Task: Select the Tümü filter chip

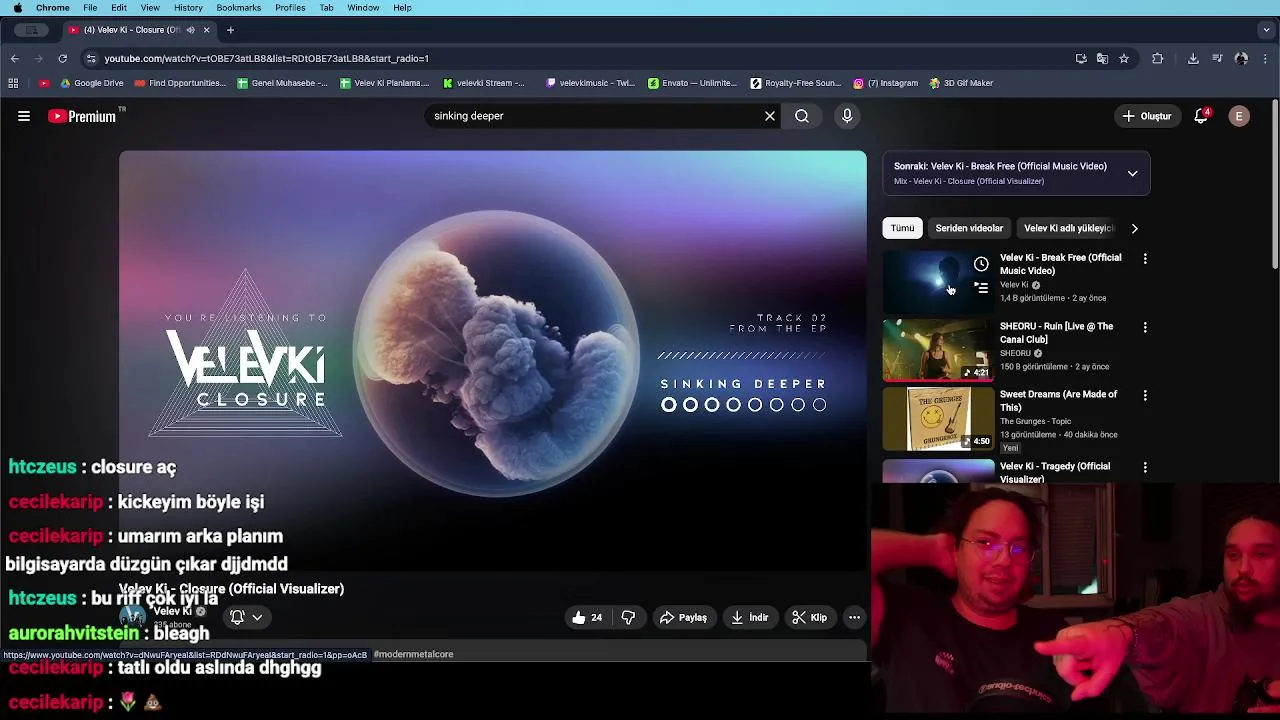Action: click(902, 228)
